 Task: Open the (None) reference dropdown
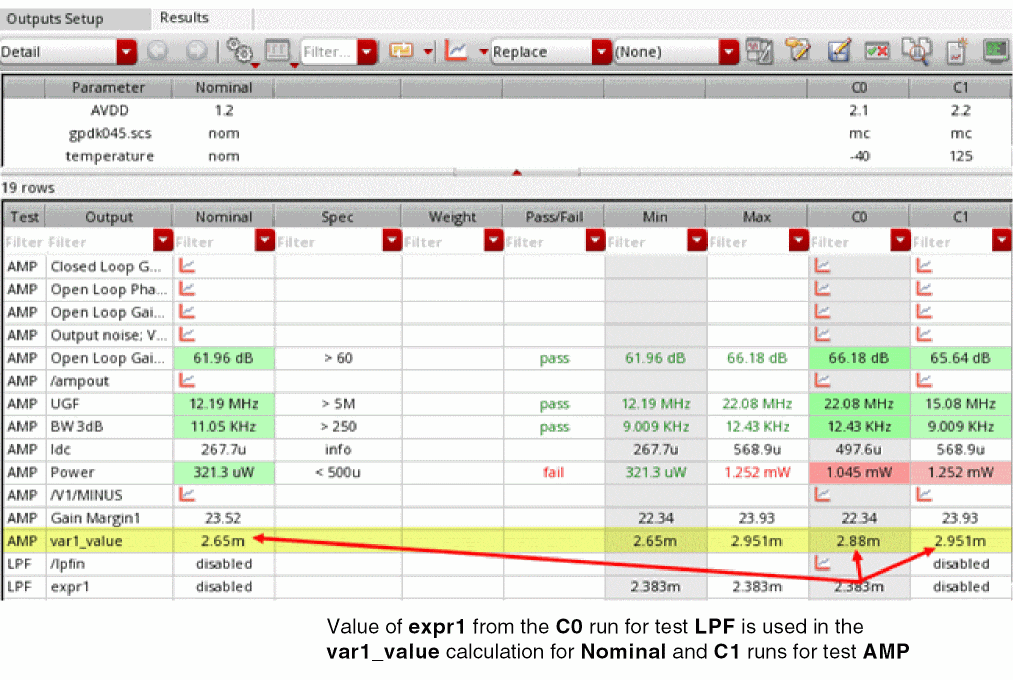[729, 52]
